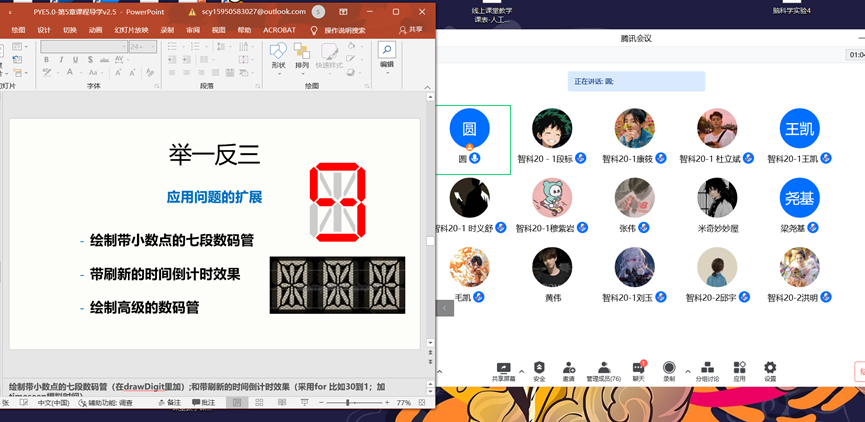The height and width of the screenshot is (422, 865).
Task: Click the zoom slider in PowerPoint status bar
Action: point(348,402)
